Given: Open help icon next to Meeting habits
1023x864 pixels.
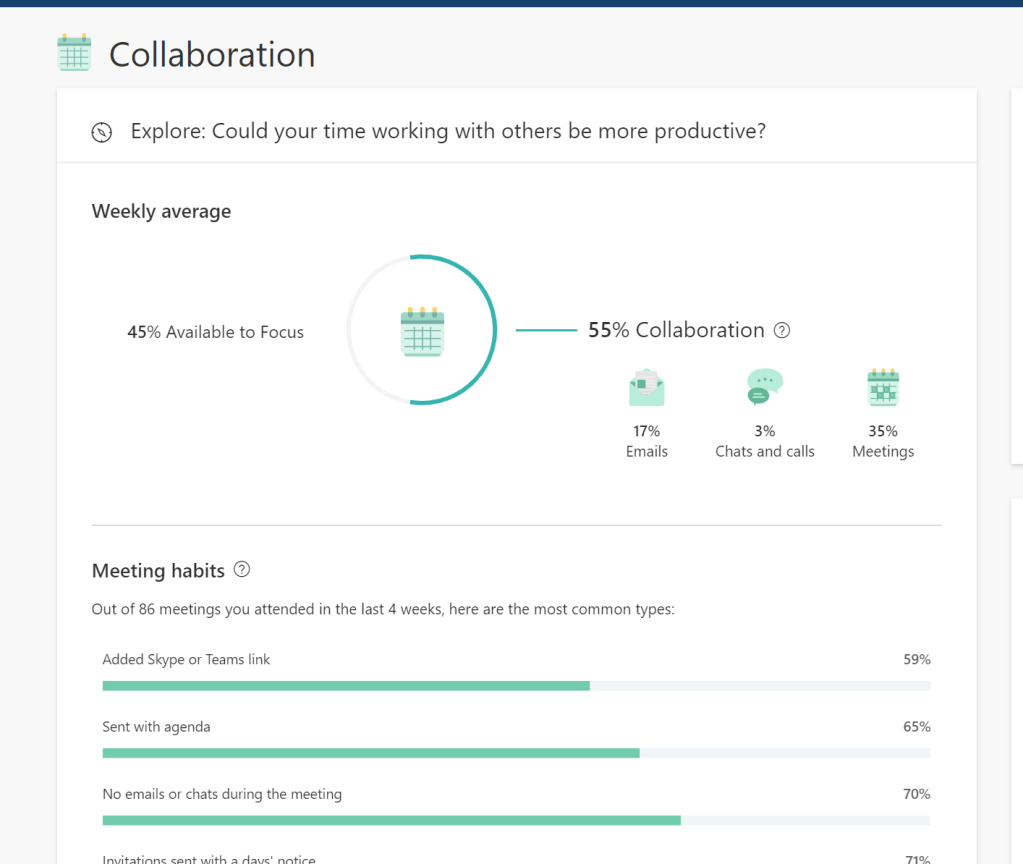Looking at the screenshot, I should coord(241,570).
